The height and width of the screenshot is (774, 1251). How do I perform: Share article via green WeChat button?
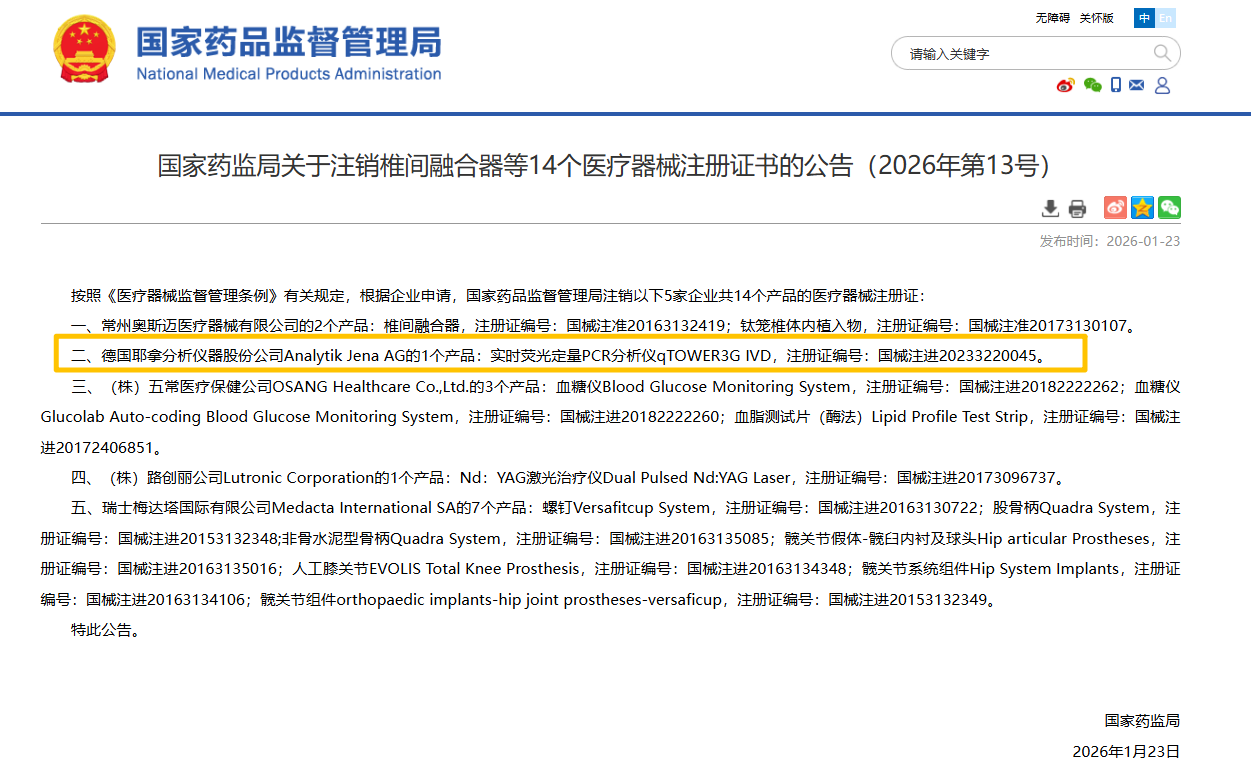[1169, 207]
